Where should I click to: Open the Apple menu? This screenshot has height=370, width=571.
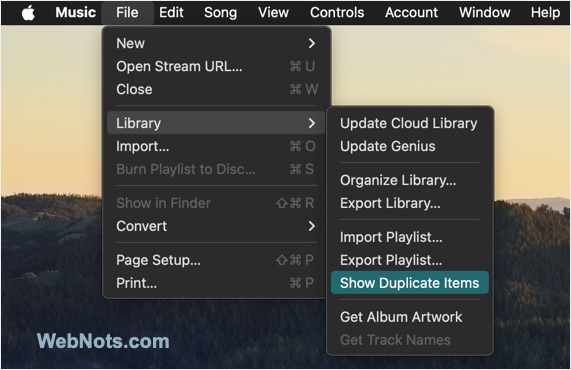28,13
